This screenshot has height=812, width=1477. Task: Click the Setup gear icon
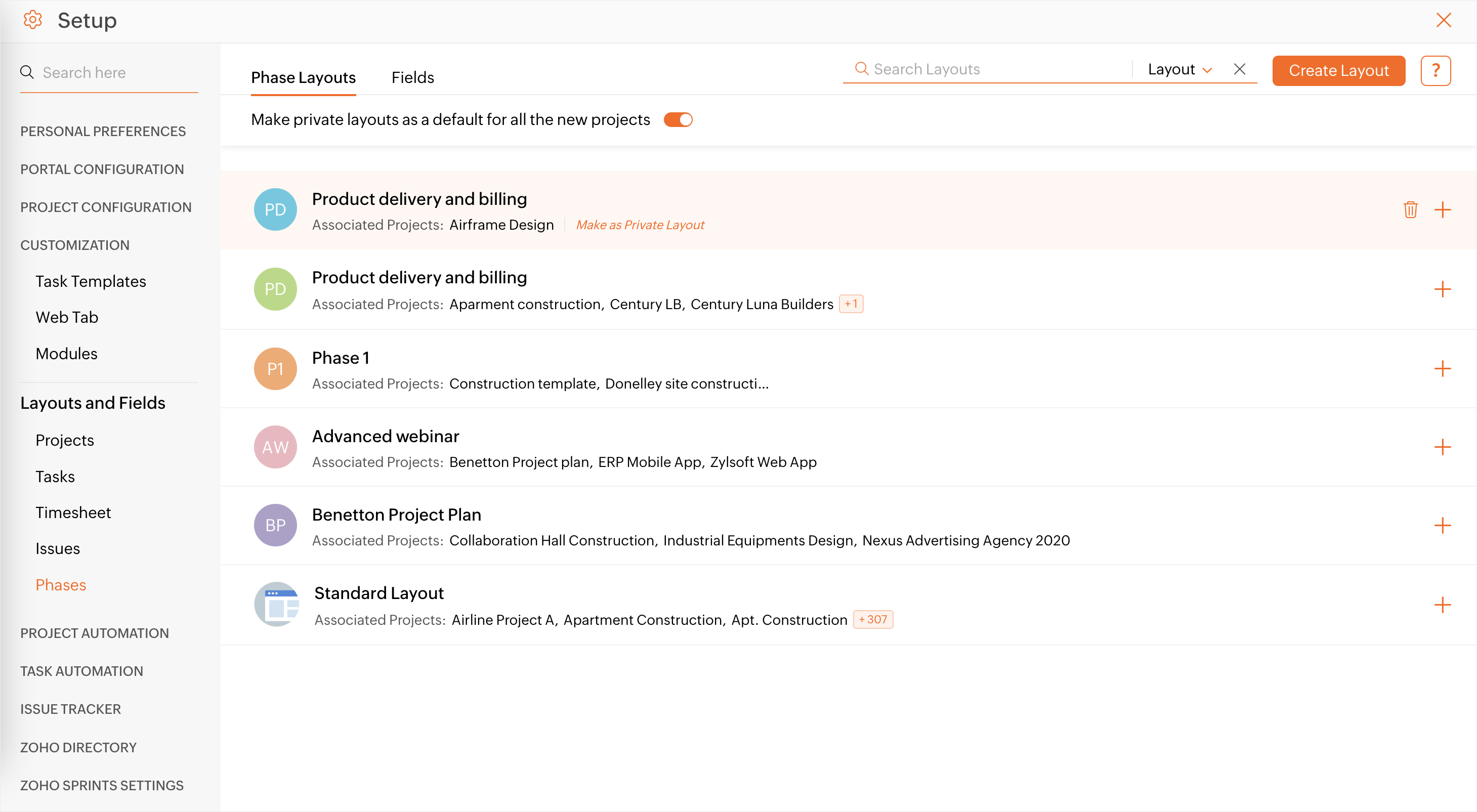(33, 20)
